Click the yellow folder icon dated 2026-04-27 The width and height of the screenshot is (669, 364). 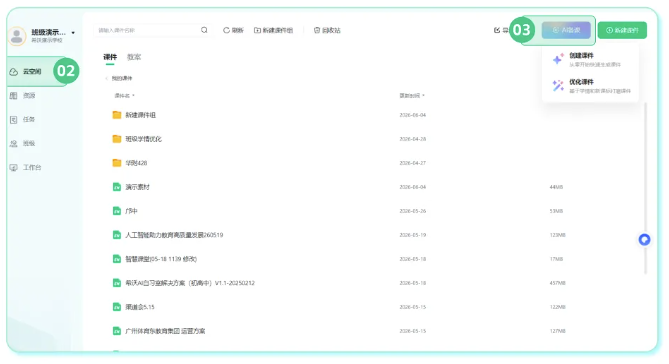(116, 163)
